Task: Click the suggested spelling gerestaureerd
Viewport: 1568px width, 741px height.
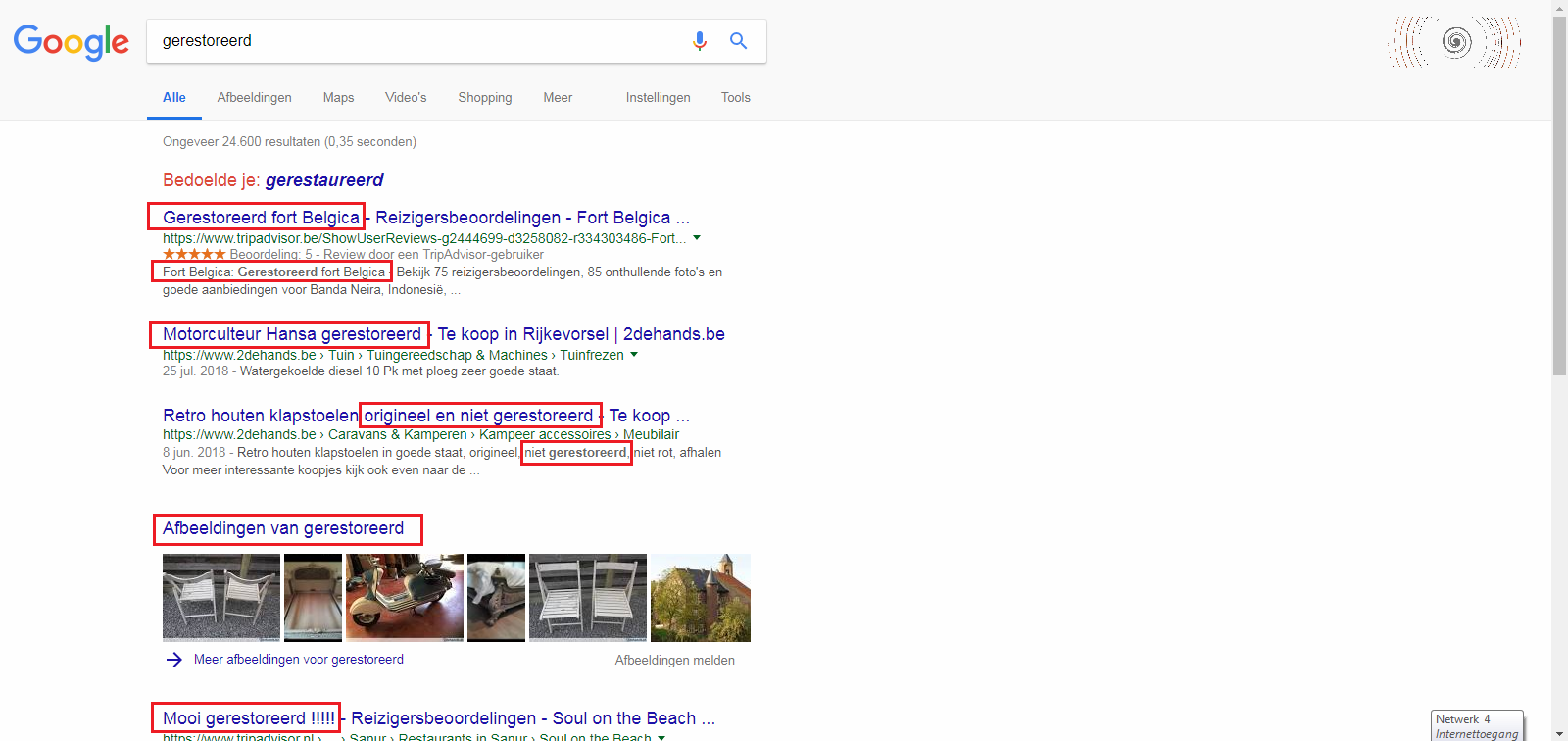Action: pyautogui.click(x=324, y=180)
